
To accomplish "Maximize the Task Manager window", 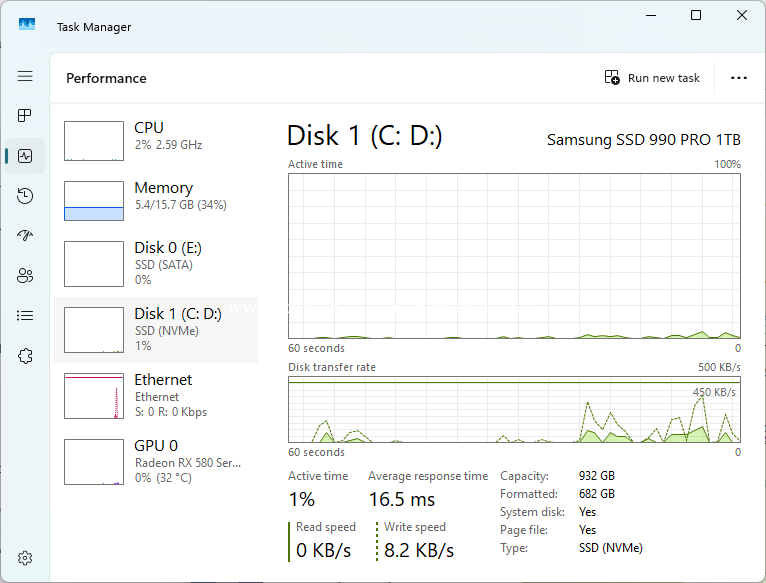I will pyautogui.click(x=696, y=15).
